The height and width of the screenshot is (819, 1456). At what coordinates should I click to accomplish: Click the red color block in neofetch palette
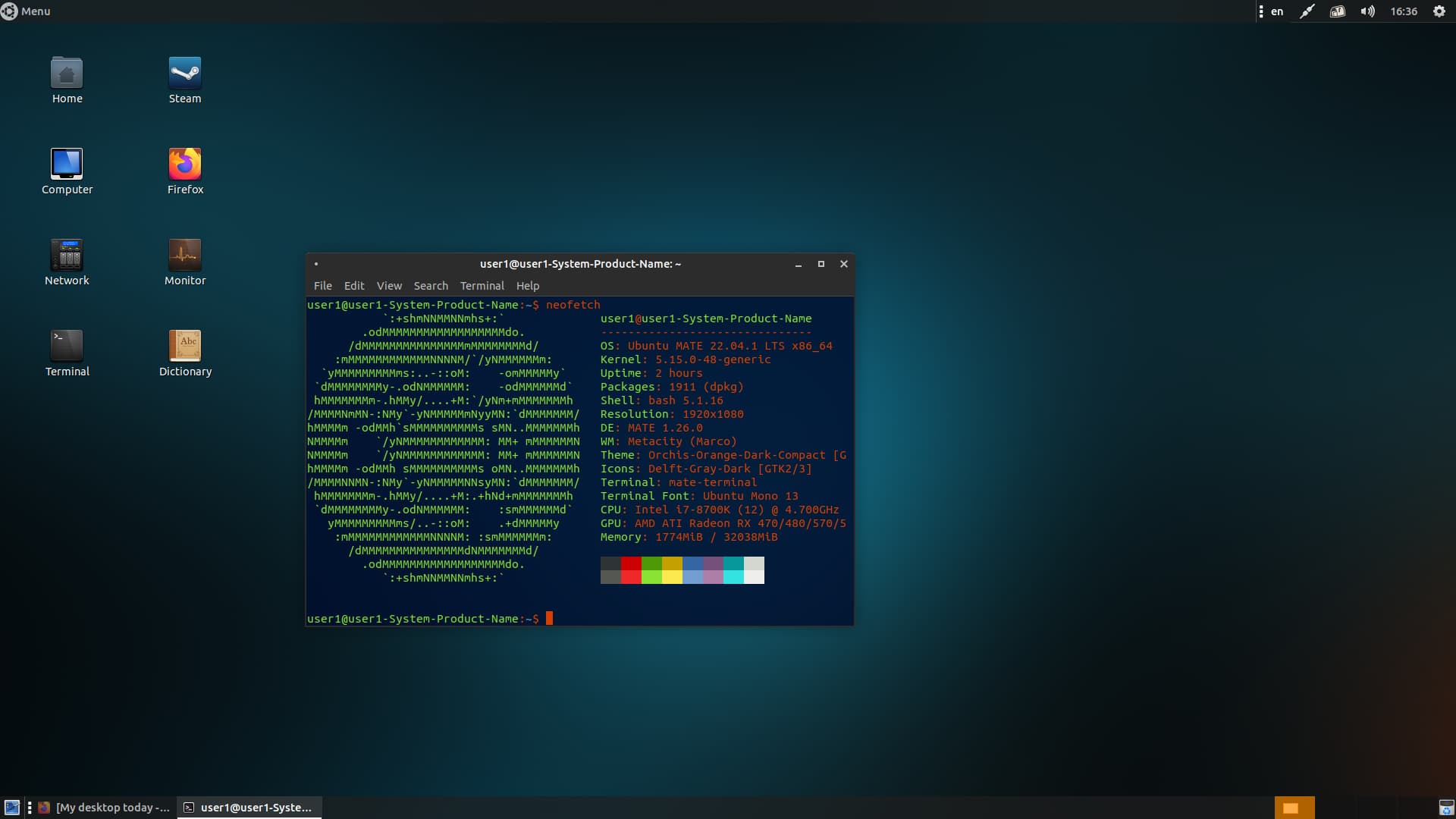631,563
